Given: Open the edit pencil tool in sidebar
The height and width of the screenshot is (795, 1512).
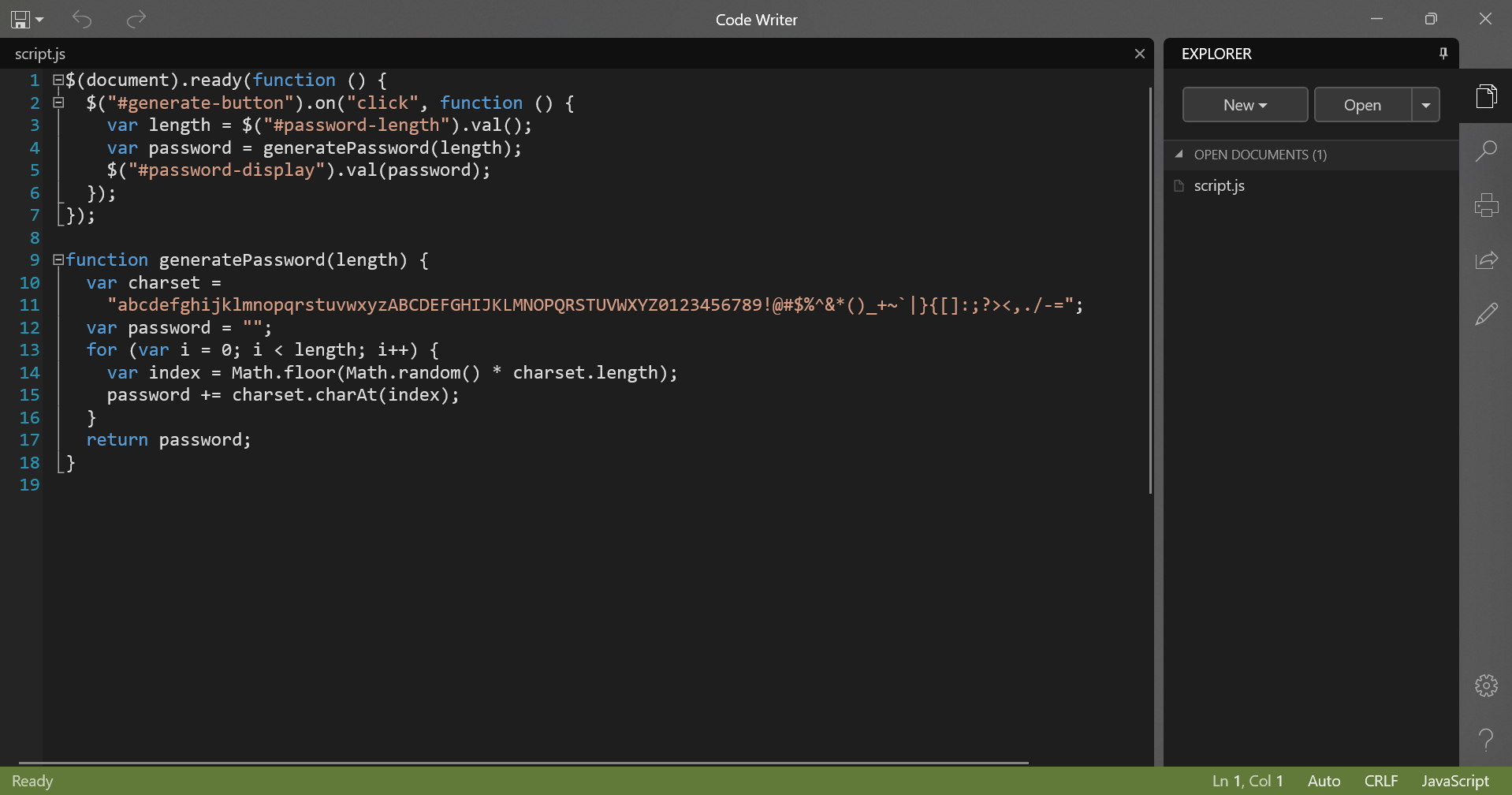Looking at the screenshot, I should (x=1487, y=313).
